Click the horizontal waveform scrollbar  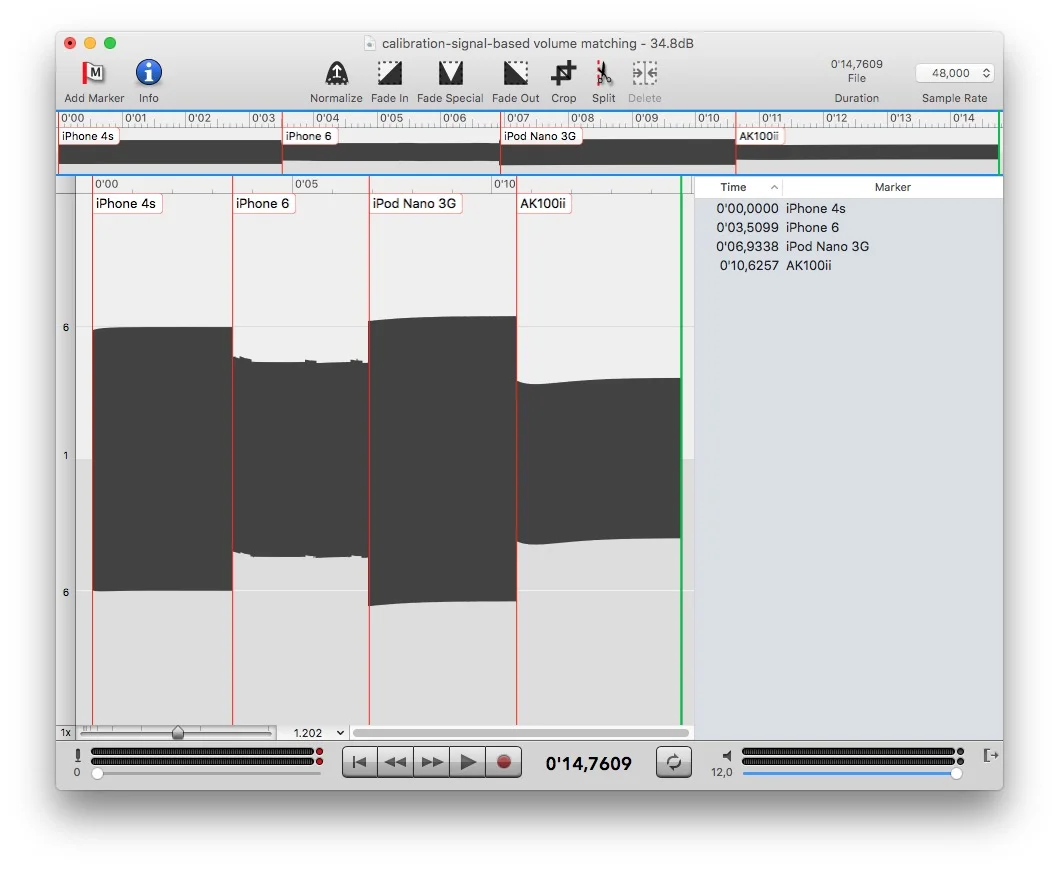click(521, 733)
